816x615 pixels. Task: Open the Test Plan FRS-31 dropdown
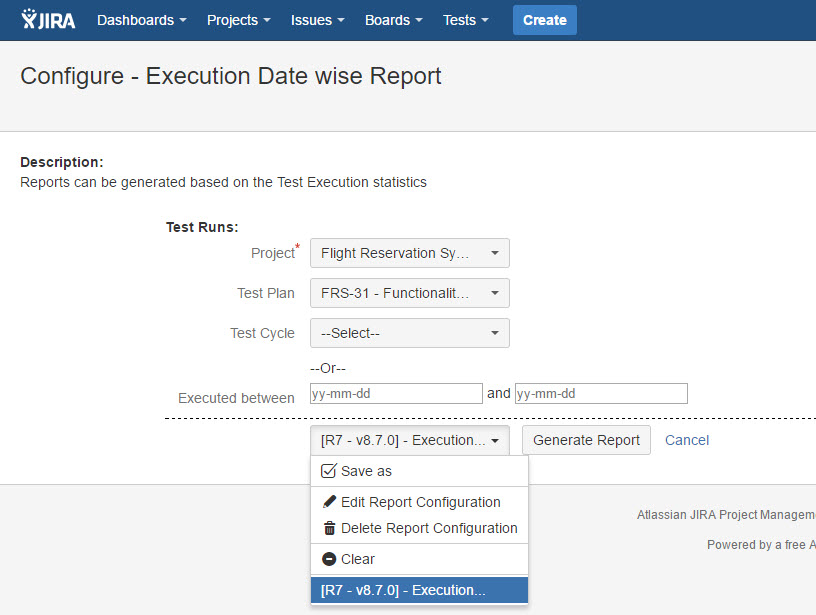pyautogui.click(x=409, y=293)
